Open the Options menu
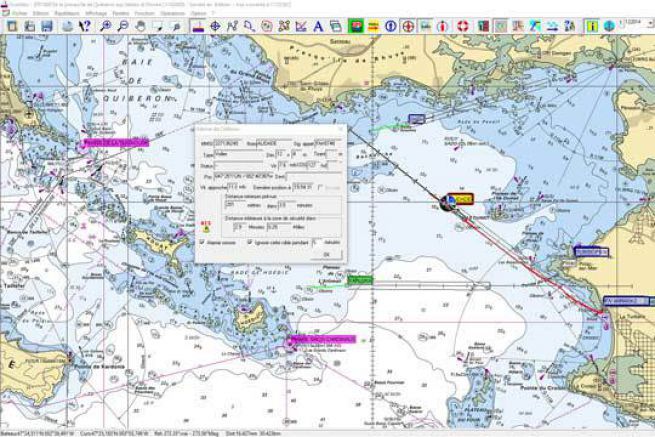The height and width of the screenshot is (437, 655). 198,13
